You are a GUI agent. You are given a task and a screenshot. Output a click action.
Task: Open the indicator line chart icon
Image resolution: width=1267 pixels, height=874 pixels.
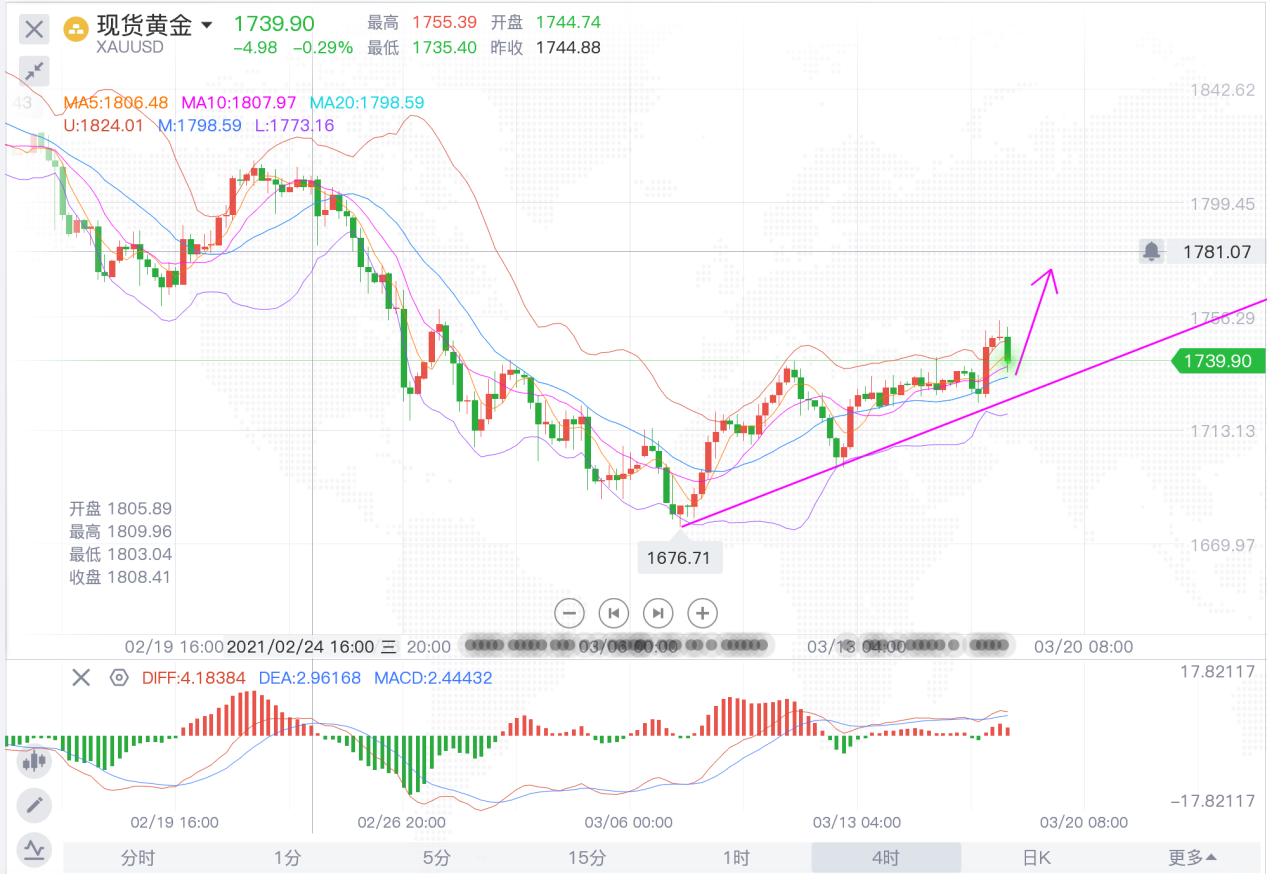click(x=34, y=849)
